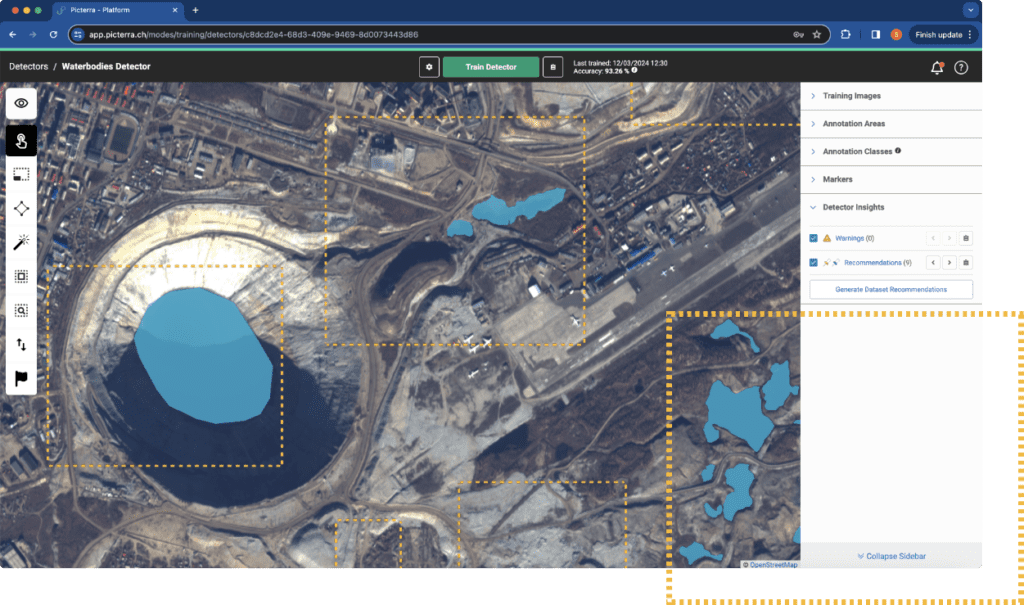Viewport: 1024px width, 605px height.
Task: Click the import export arrows icon
Action: click(21, 344)
